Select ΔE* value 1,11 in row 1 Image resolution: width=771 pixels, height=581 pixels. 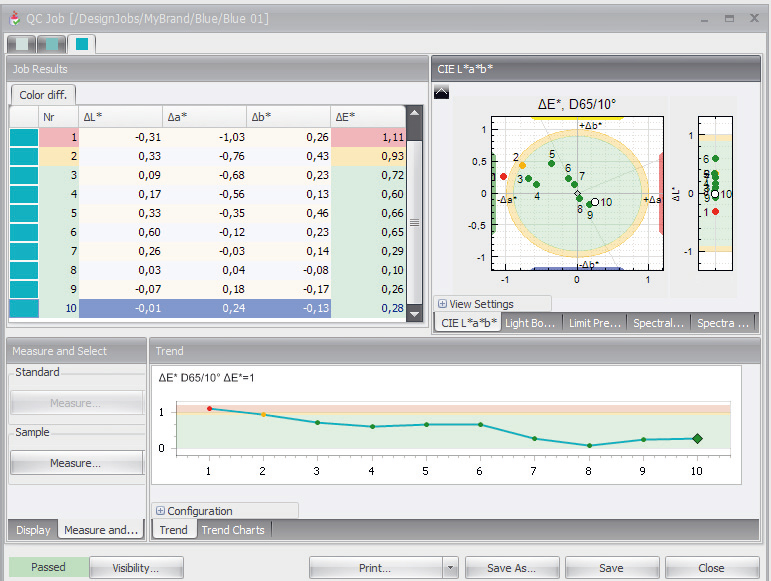[368, 137]
